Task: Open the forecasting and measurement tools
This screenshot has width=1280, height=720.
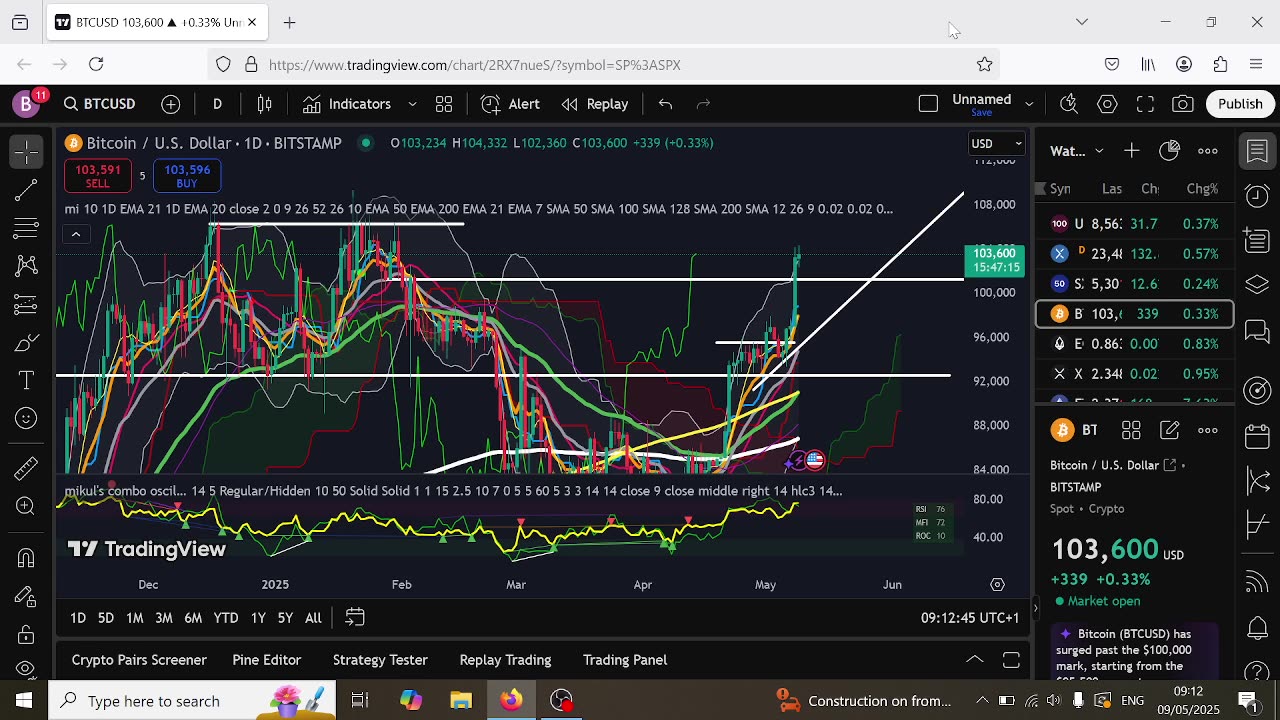Action: (26, 304)
